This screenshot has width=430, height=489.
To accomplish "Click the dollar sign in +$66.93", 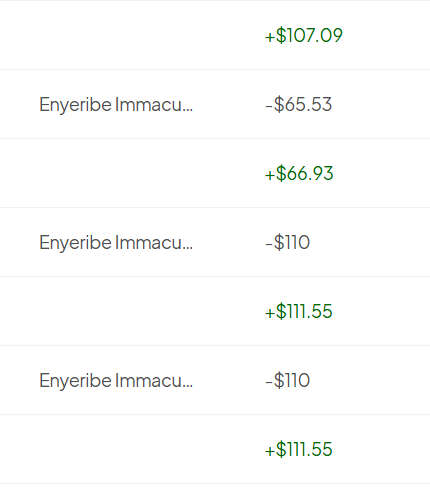I will [281, 173].
